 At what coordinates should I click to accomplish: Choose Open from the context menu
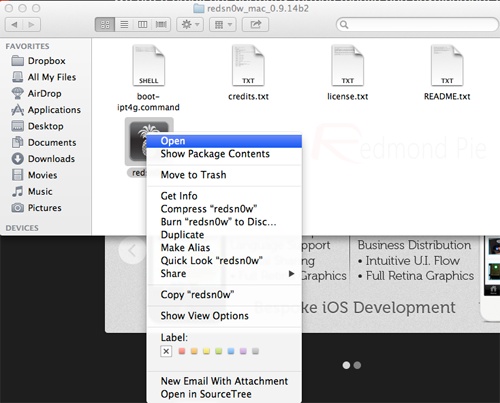(x=224, y=141)
